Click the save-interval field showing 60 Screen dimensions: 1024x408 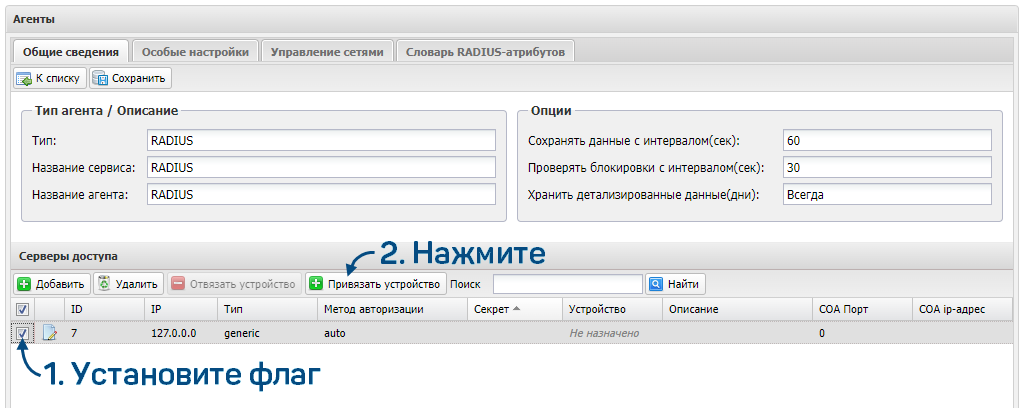tap(886, 140)
